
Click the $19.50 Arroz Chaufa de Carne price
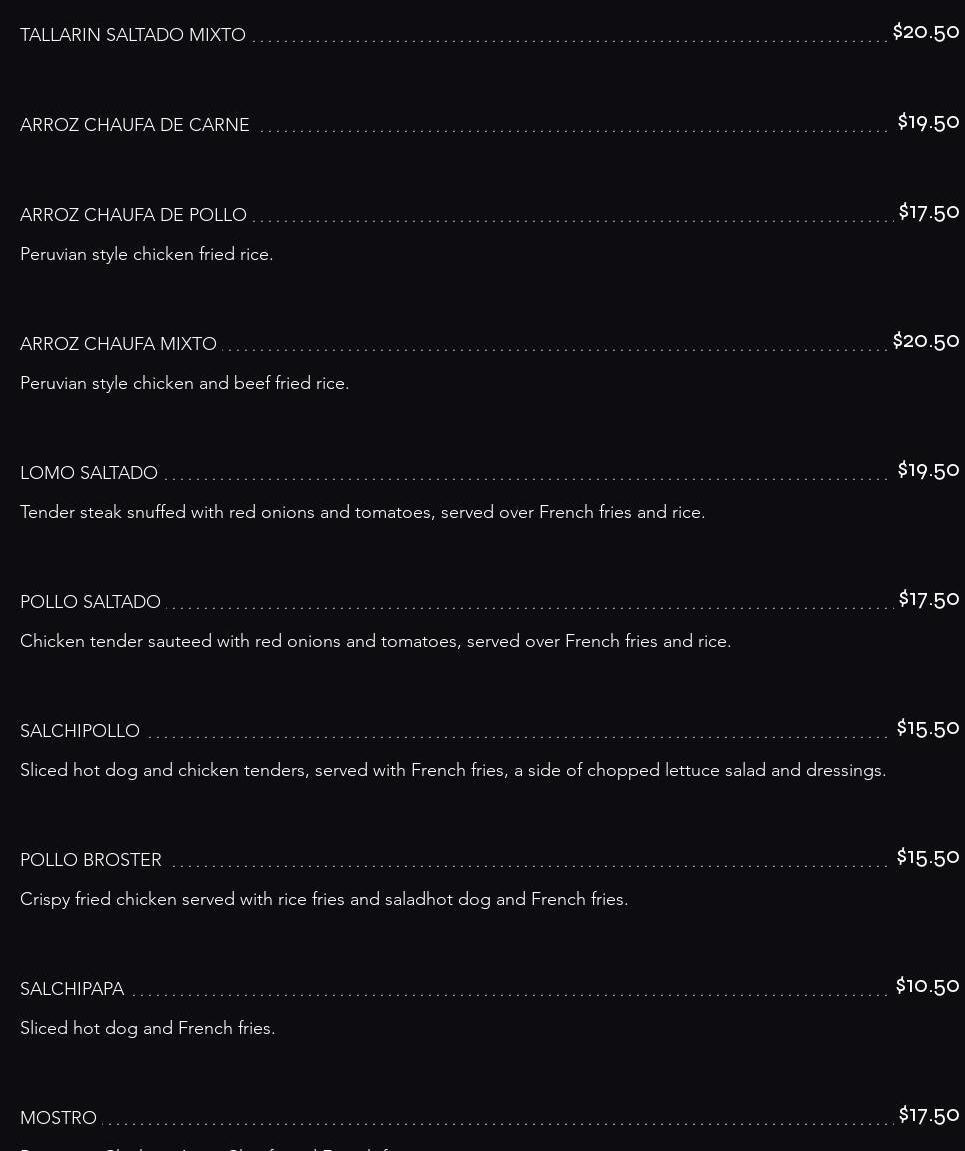coord(928,121)
